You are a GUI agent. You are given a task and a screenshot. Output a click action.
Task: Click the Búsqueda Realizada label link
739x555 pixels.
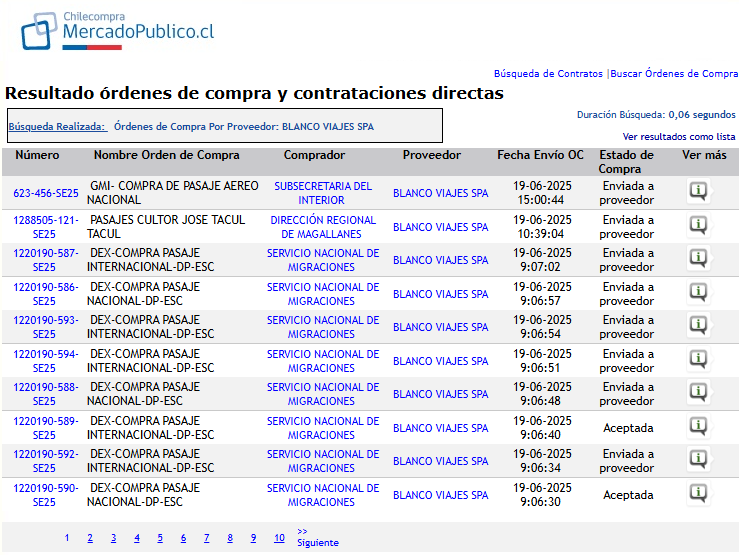(x=57, y=127)
